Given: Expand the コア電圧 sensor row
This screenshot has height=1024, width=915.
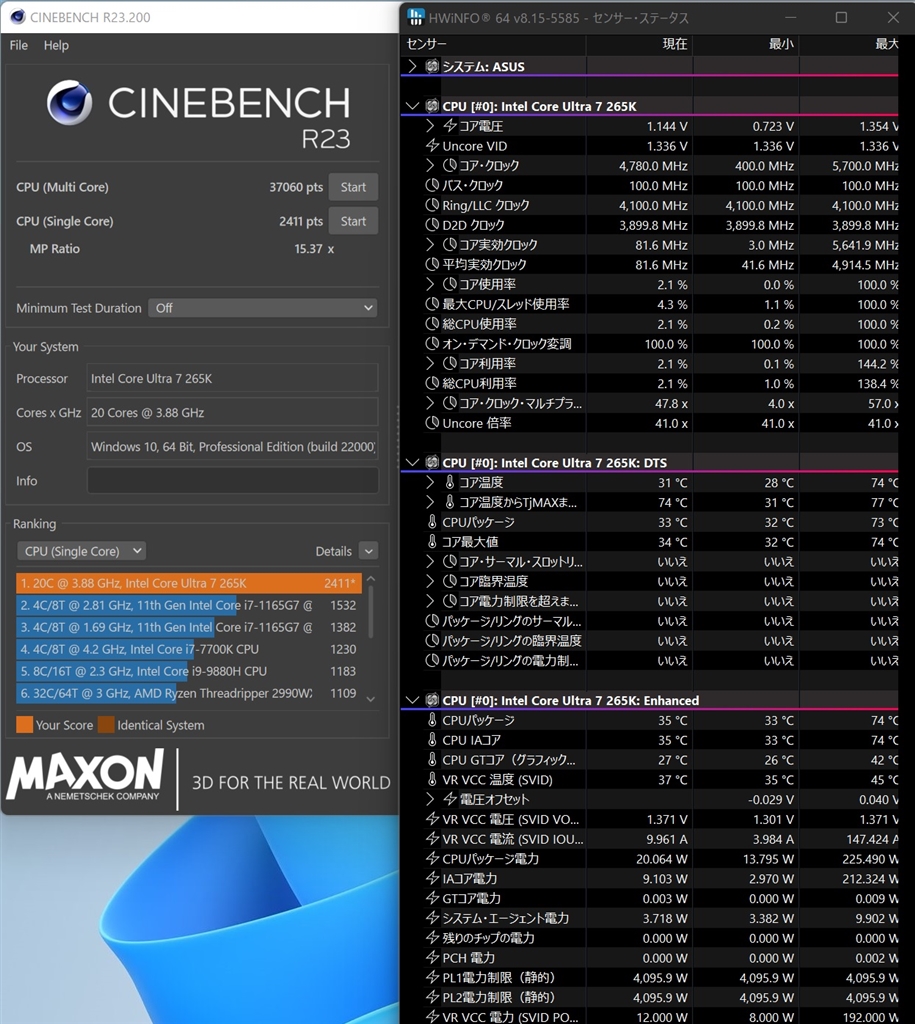Looking at the screenshot, I should pos(430,125).
